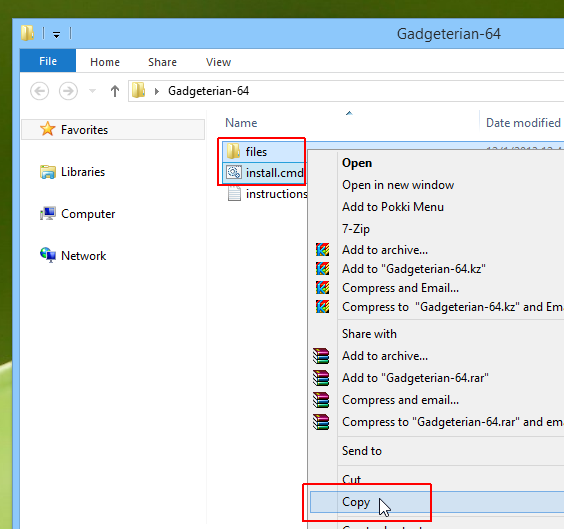
Task: Switch to the Home ribbon tab
Action: 105,62
